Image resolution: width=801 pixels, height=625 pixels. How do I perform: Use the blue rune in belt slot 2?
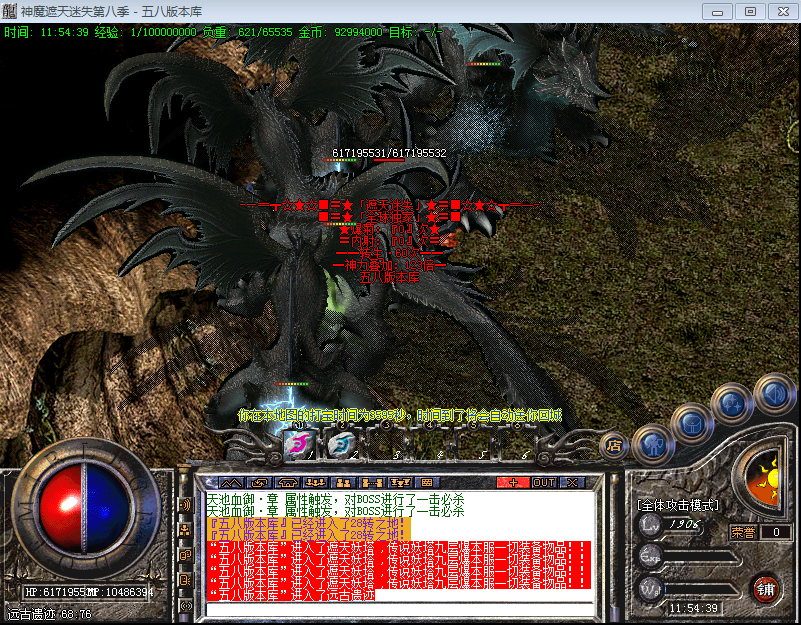pyautogui.click(x=341, y=444)
